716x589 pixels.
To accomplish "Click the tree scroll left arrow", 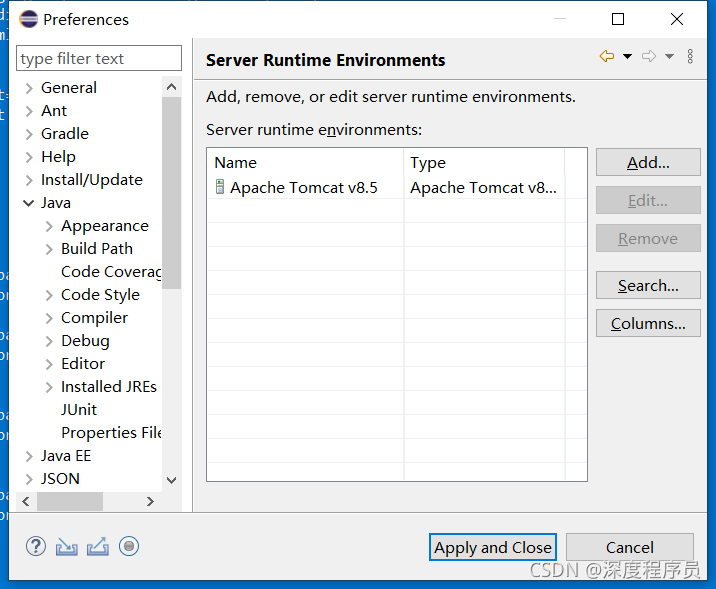I will 26,501.
